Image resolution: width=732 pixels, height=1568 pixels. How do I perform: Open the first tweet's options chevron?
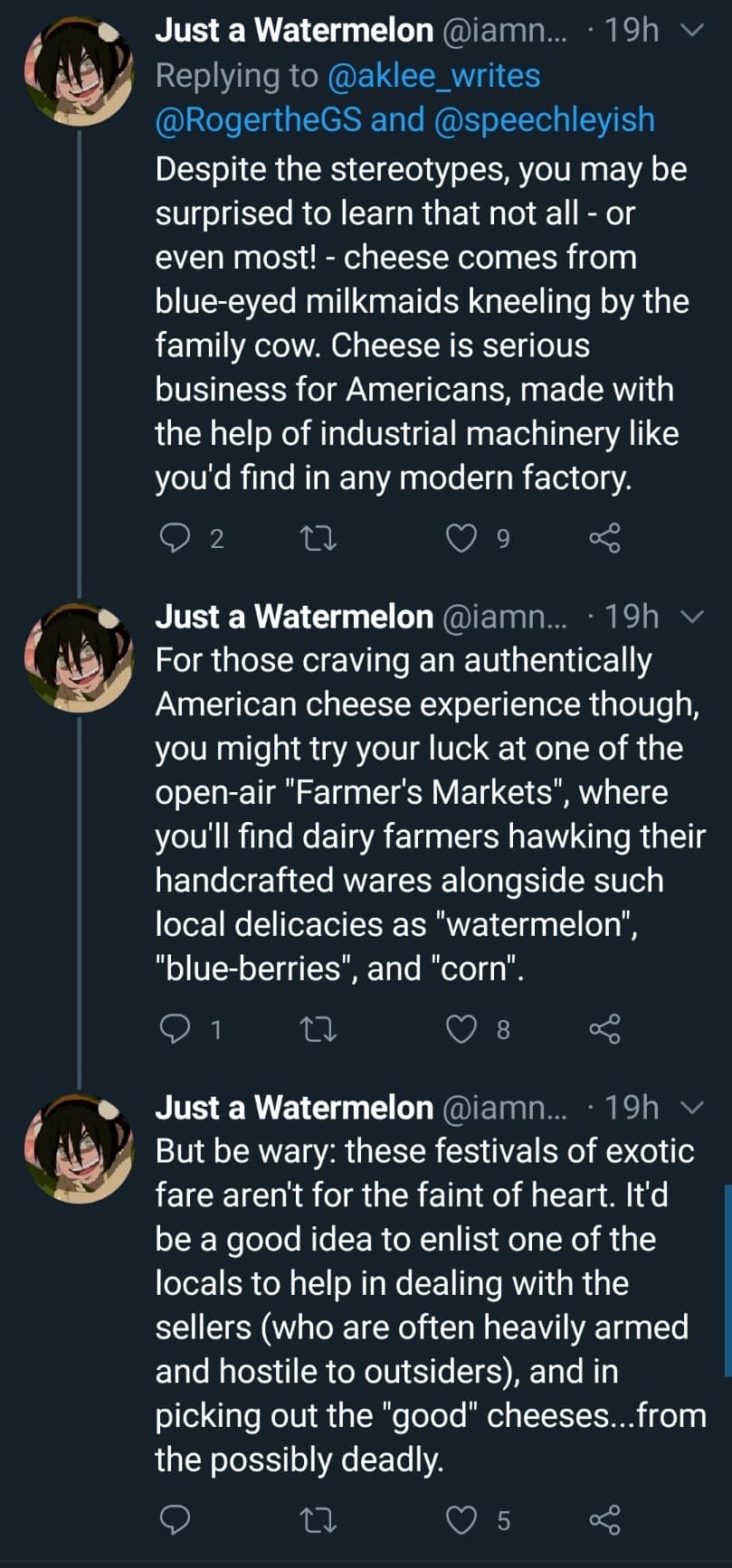point(690,31)
